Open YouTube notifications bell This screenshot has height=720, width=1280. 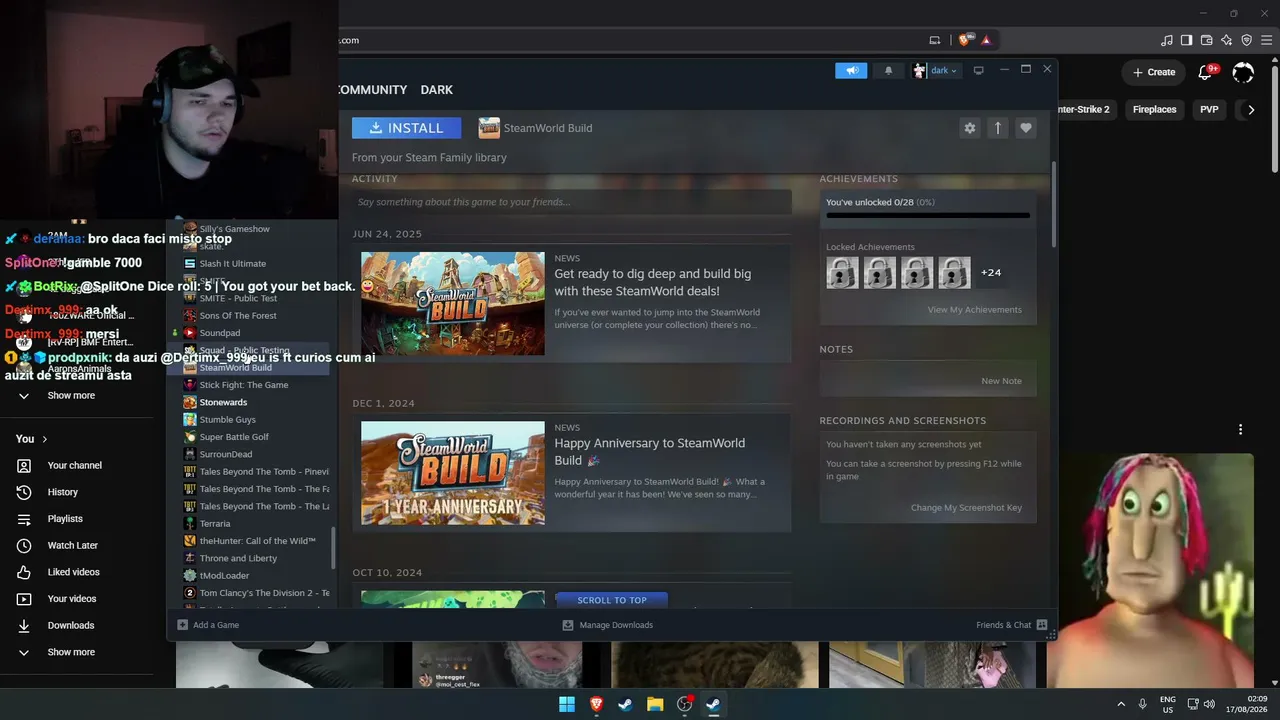tap(1205, 72)
